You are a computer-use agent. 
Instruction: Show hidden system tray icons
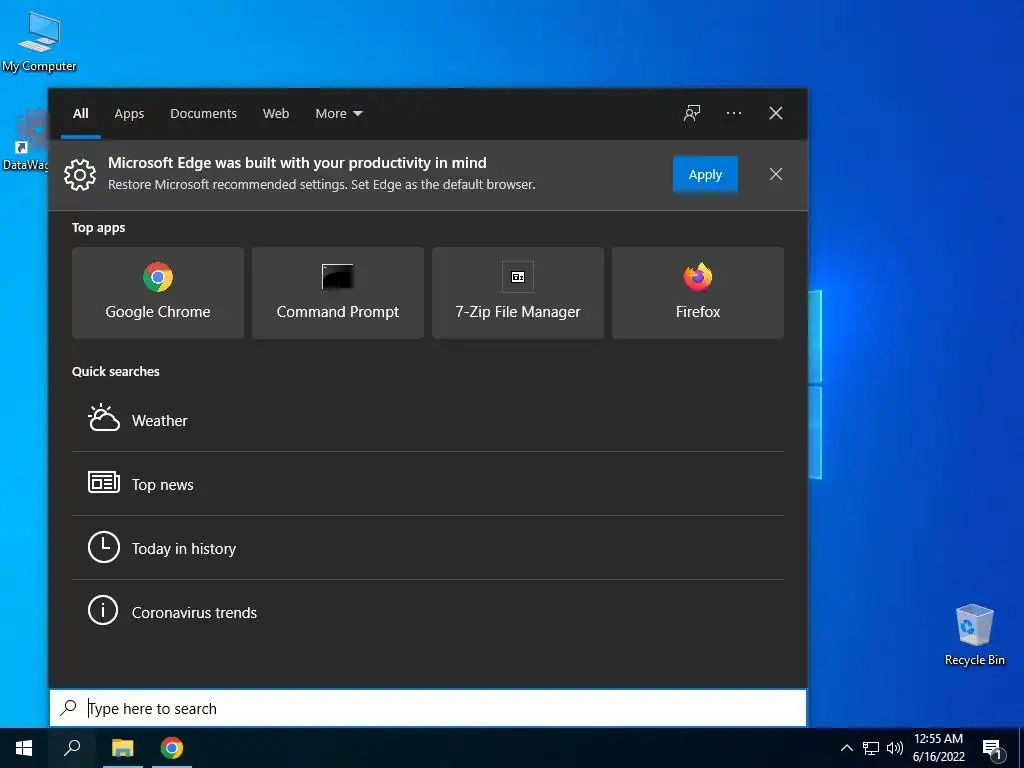point(846,748)
